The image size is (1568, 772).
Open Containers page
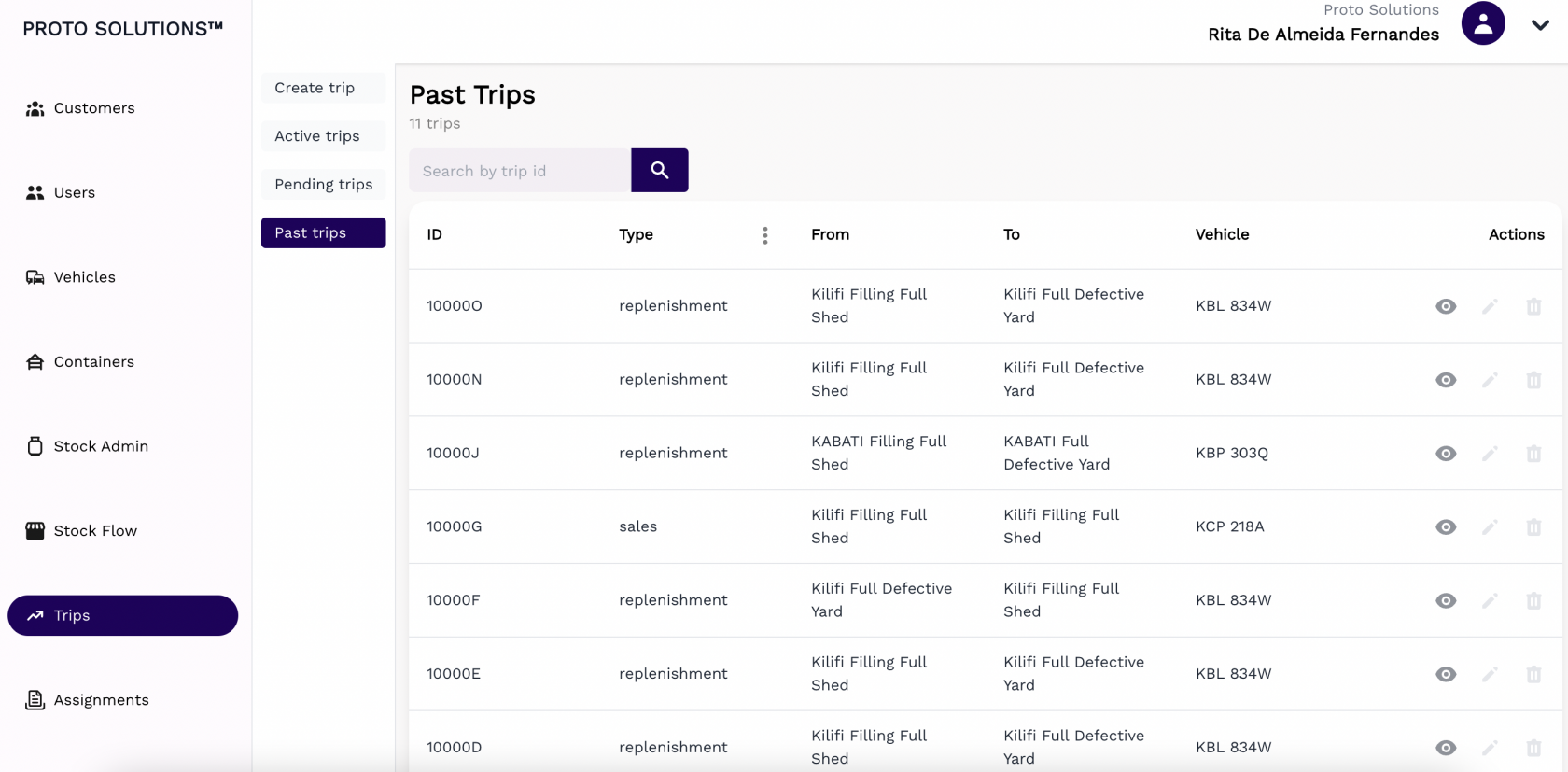(122, 361)
